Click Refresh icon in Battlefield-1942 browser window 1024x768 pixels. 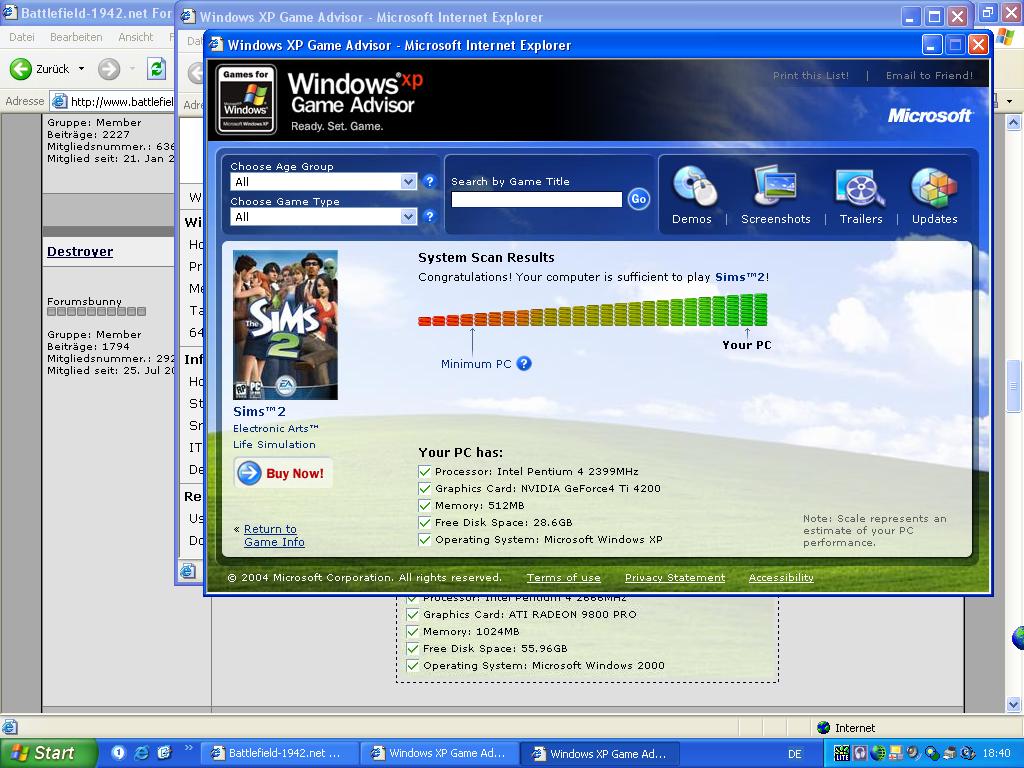(157, 69)
